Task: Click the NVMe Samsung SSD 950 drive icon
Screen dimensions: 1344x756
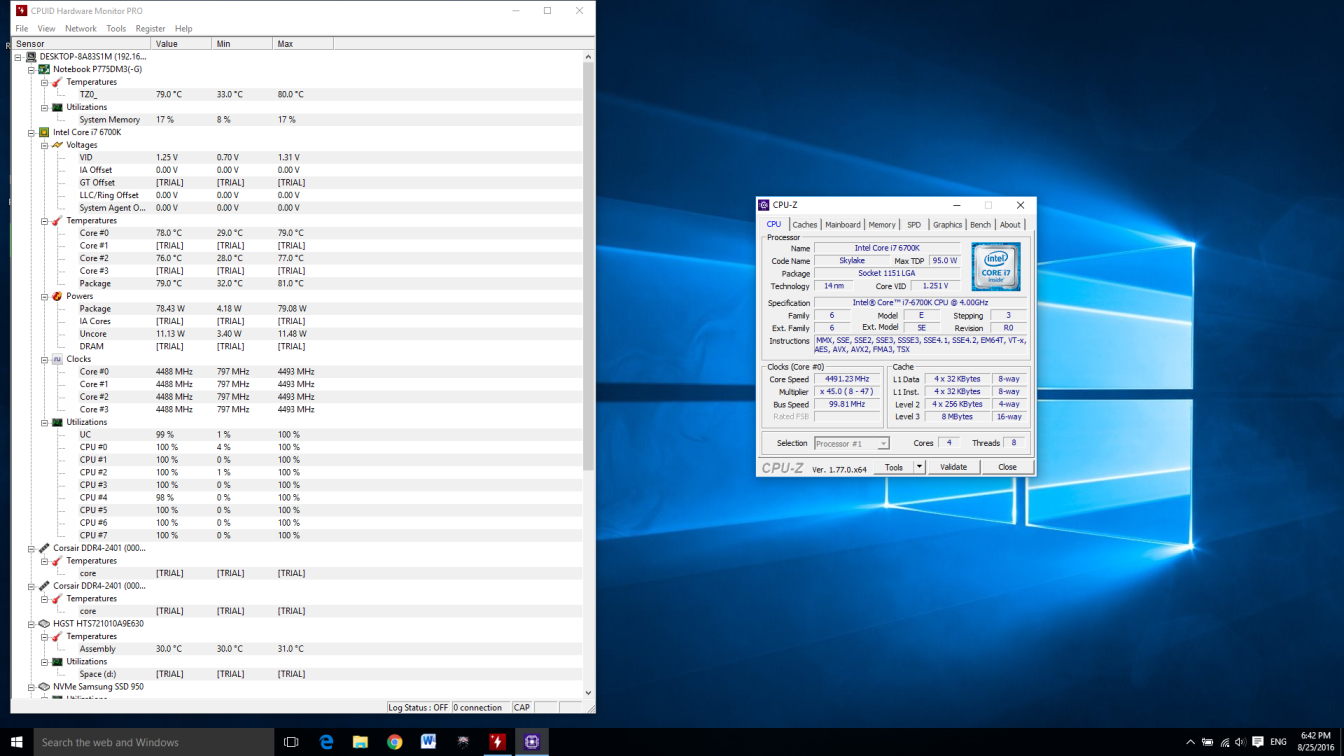Action: point(44,687)
